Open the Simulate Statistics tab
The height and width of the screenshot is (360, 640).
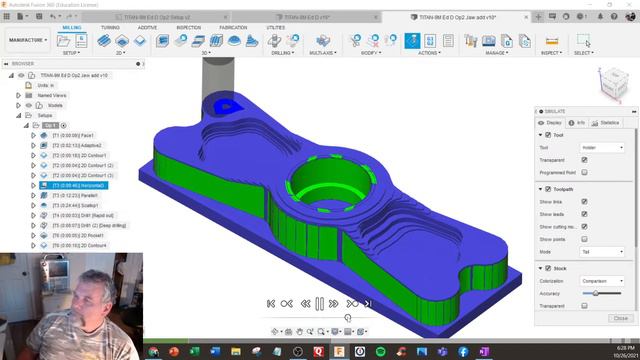606,123
